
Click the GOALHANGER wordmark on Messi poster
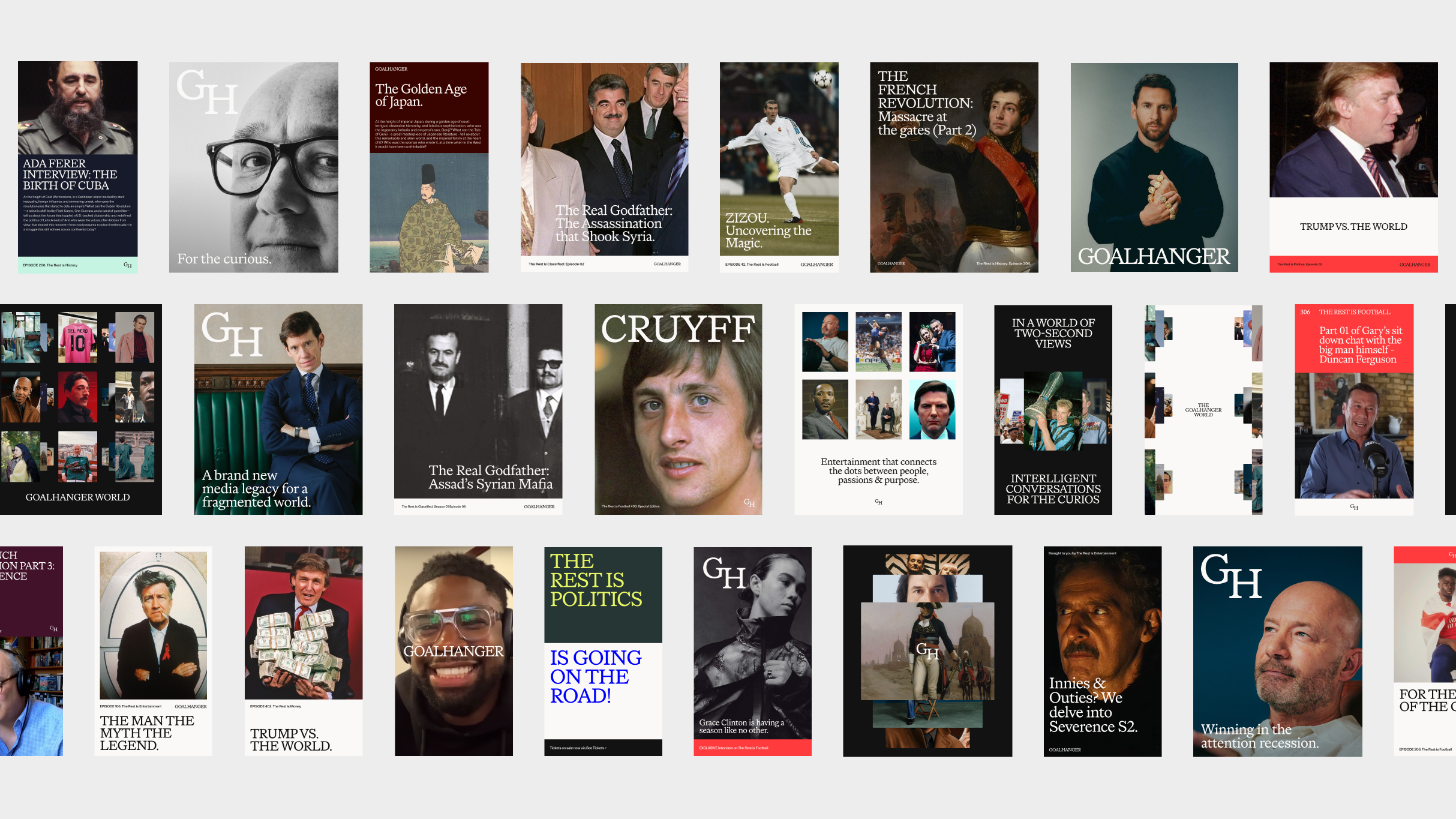pyautogui.click(x=1154, y=256)
